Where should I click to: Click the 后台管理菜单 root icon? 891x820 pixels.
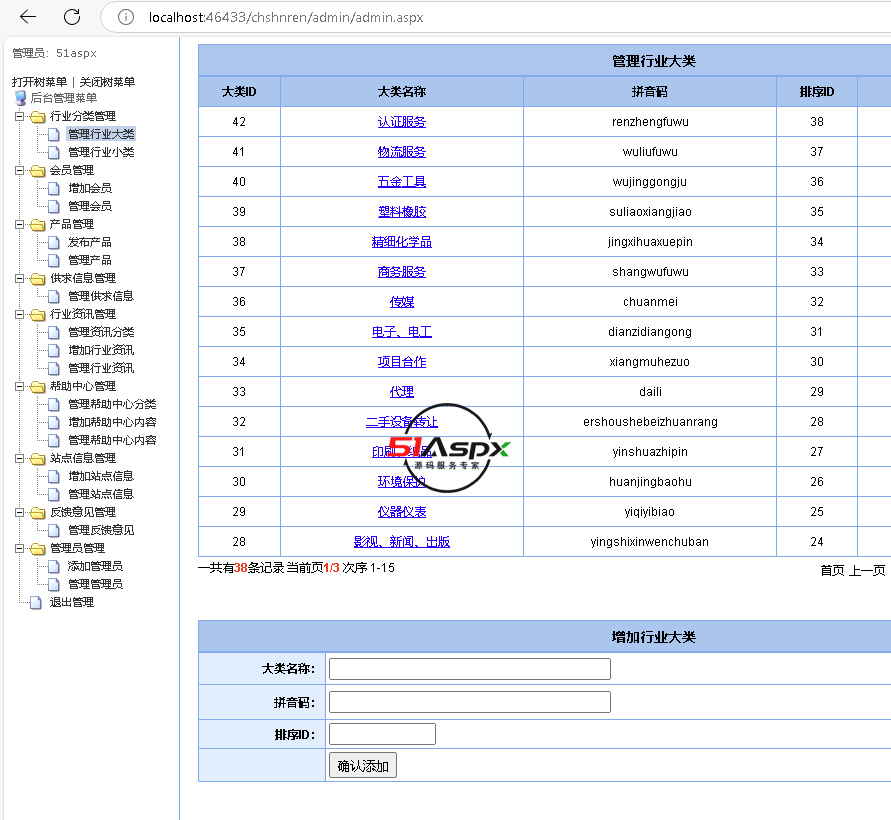[x=20, y=98]
